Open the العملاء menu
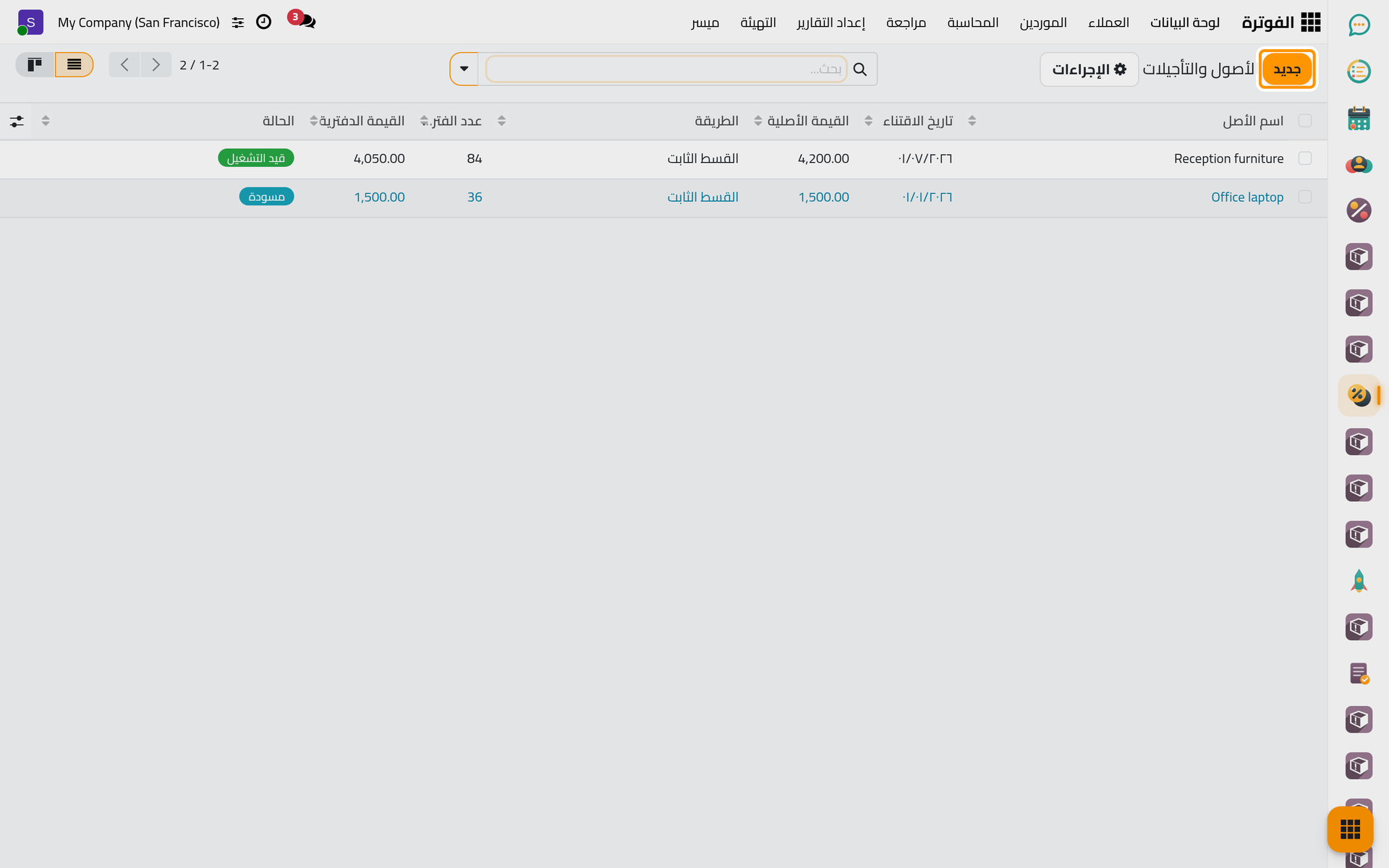This screenshot has width=1389, height=868. coord(1108,22)
